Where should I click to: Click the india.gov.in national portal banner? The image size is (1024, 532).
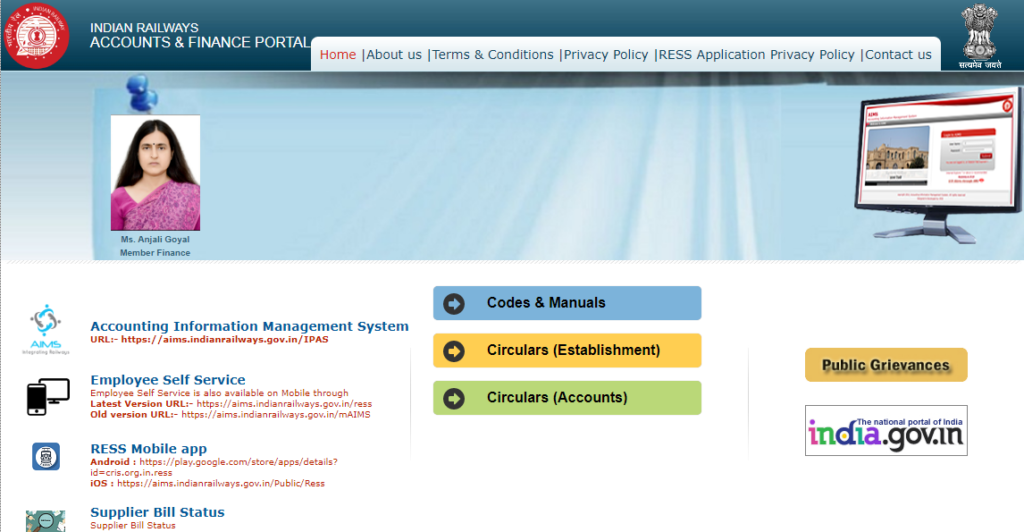(x=886, y=431)
